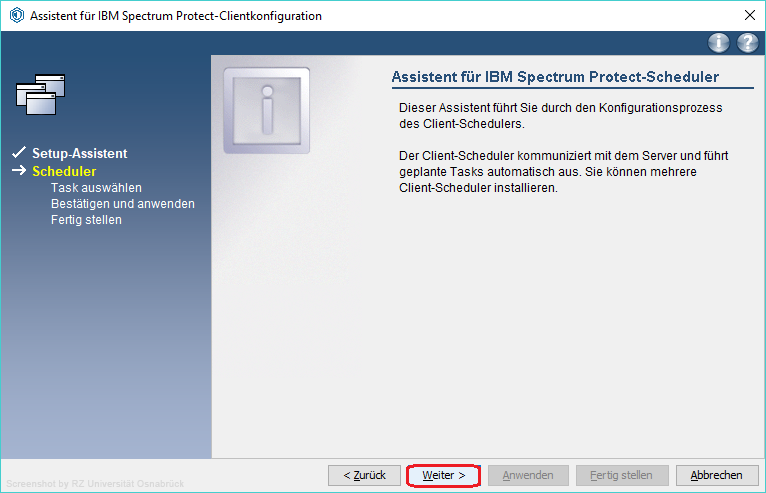Cancel the wizard via Abbrechen
Screen dimensions: 766x493
[716, 475]
